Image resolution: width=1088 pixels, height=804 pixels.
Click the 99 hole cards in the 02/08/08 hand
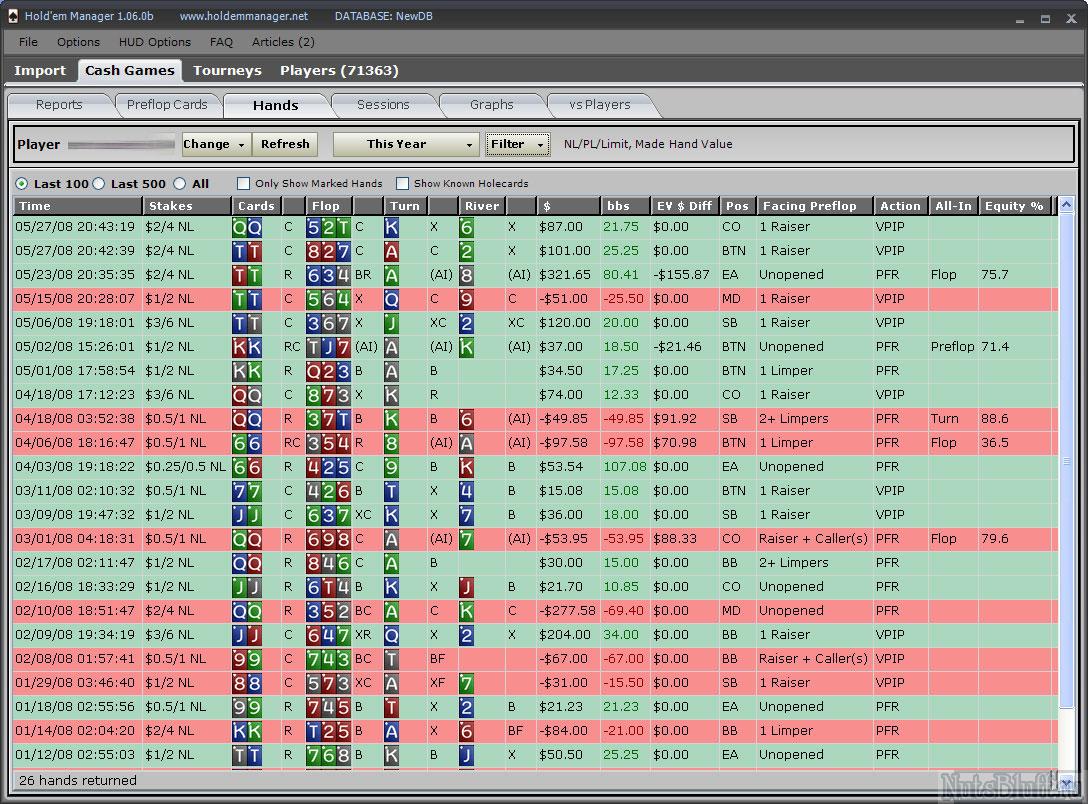[x=247, y=659]
